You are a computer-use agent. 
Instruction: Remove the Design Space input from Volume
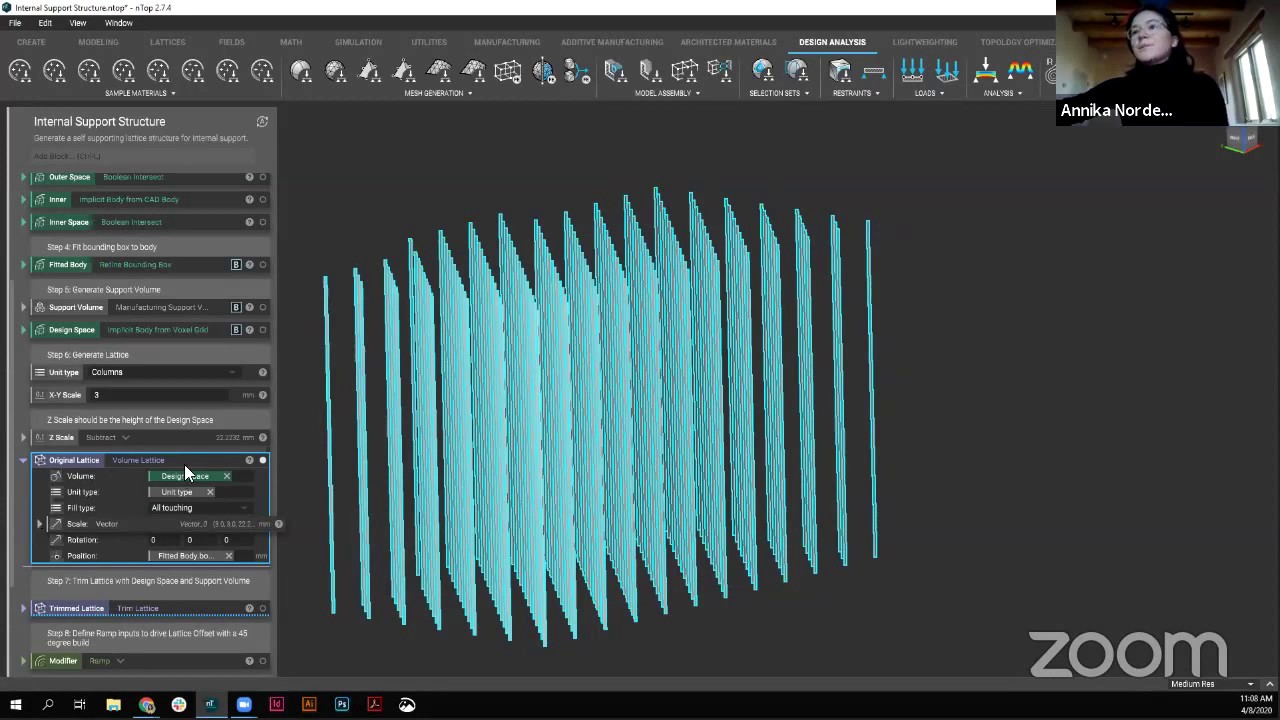click(227, 476)
